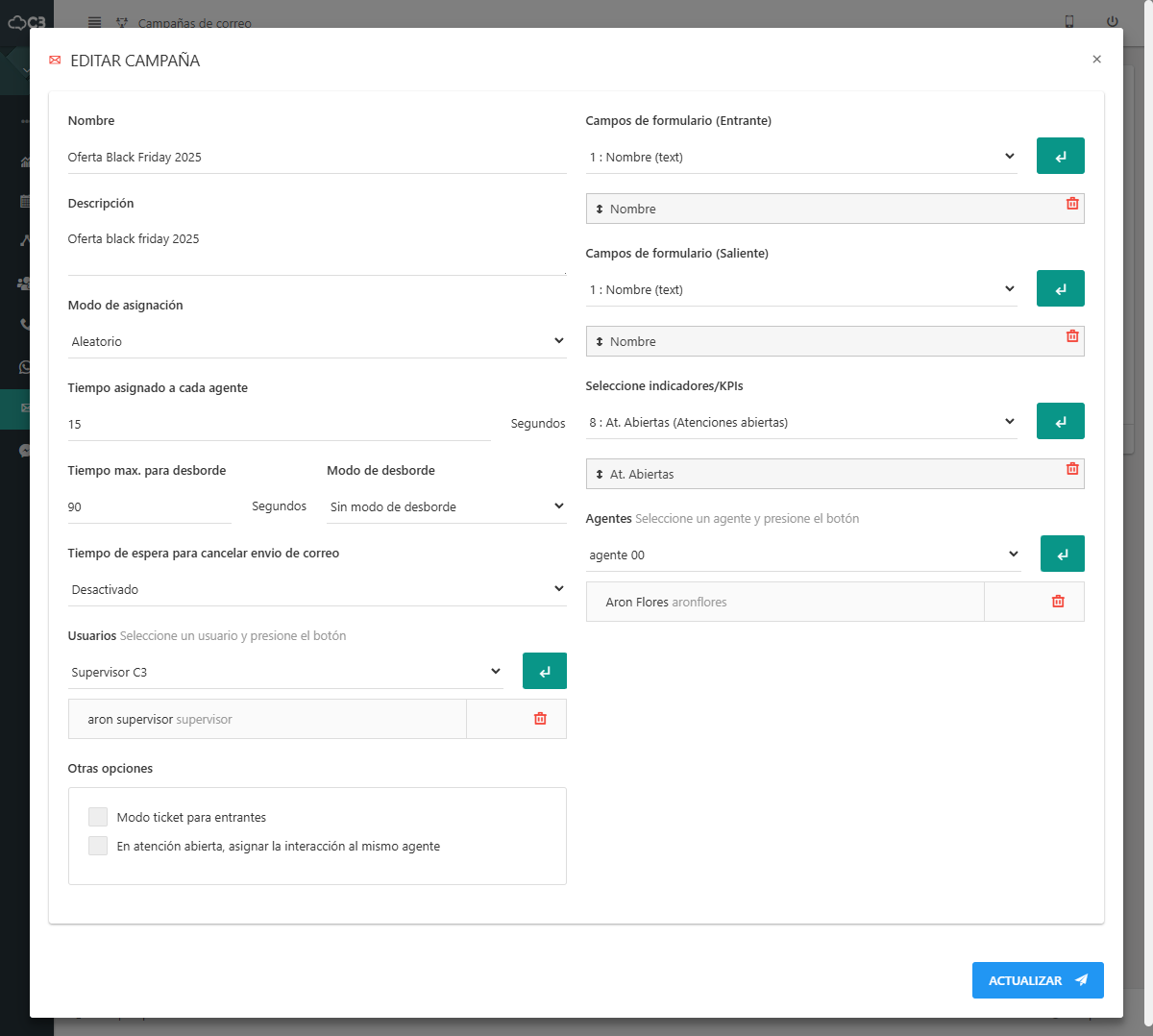Close the Editar Campaña dialog
Viewport: 1153px width, 1036px height.
pos(1096,60)
